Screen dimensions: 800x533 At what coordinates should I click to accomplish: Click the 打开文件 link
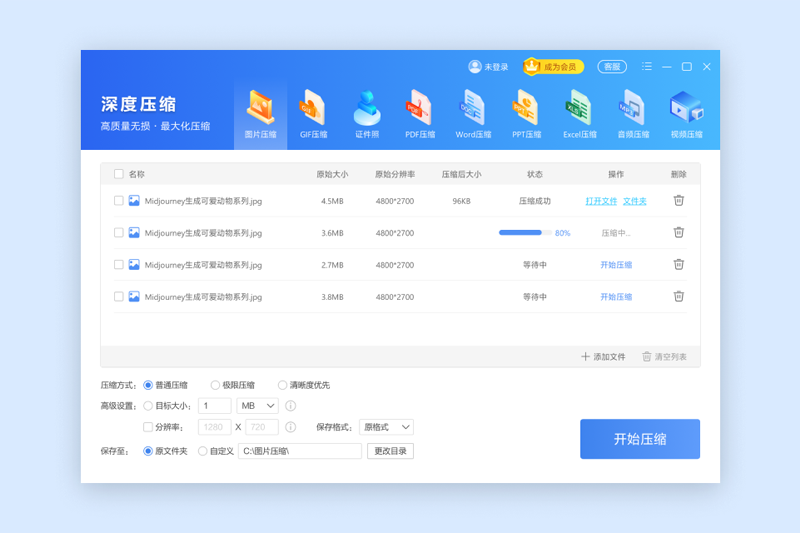coord(601,201)
